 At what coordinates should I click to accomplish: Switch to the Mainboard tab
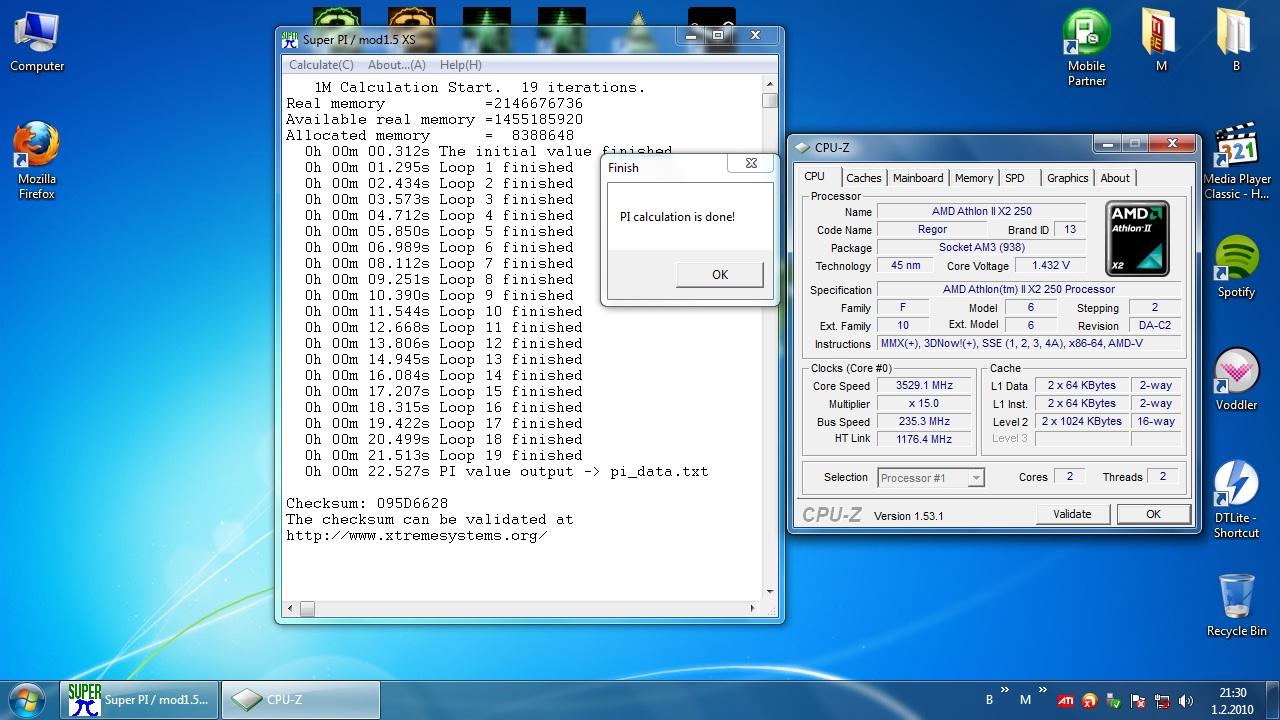point(918,178)
